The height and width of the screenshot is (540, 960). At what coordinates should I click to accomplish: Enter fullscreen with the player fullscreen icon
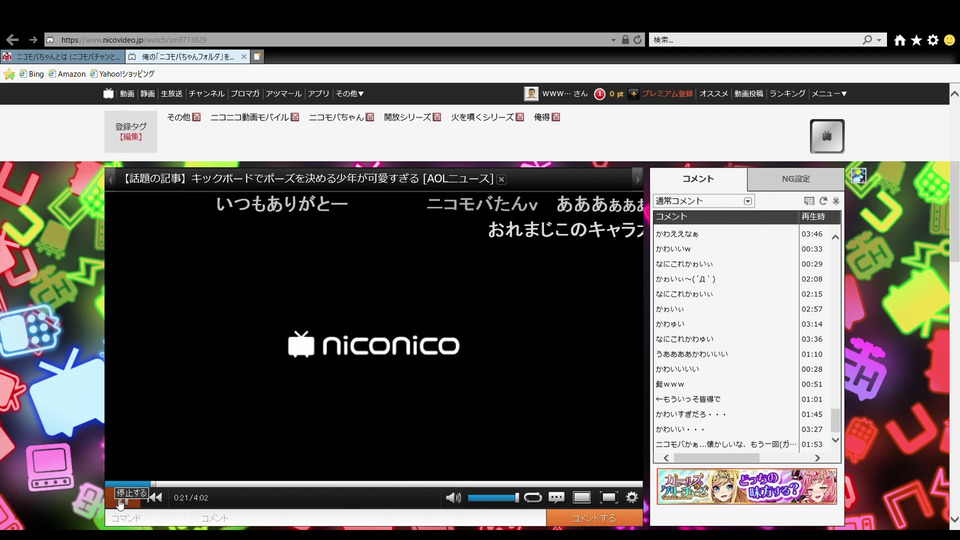click(x=608, y=498)
